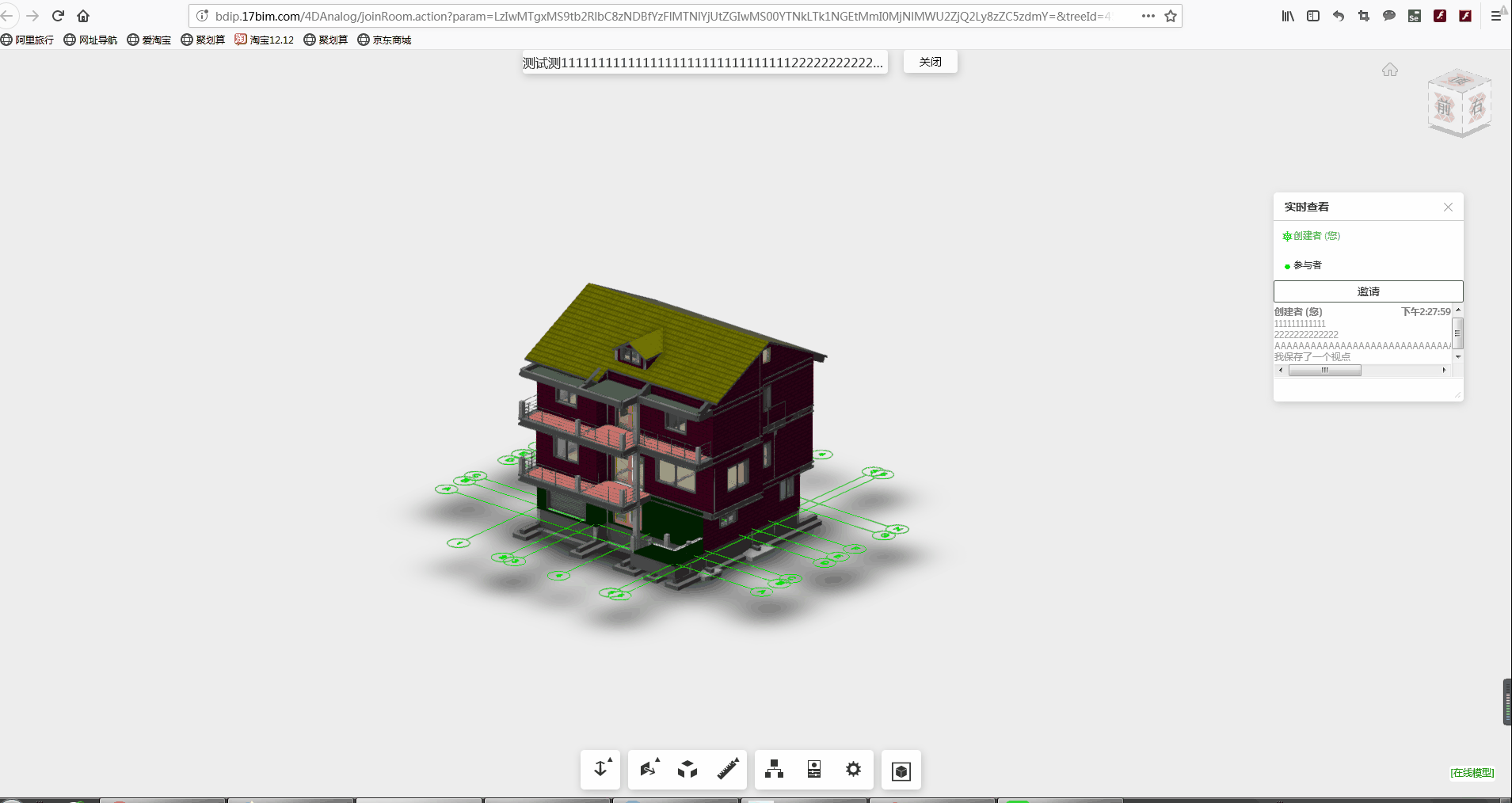
Task: Open the 网址导航 bookmark
Action: (90, 40)
